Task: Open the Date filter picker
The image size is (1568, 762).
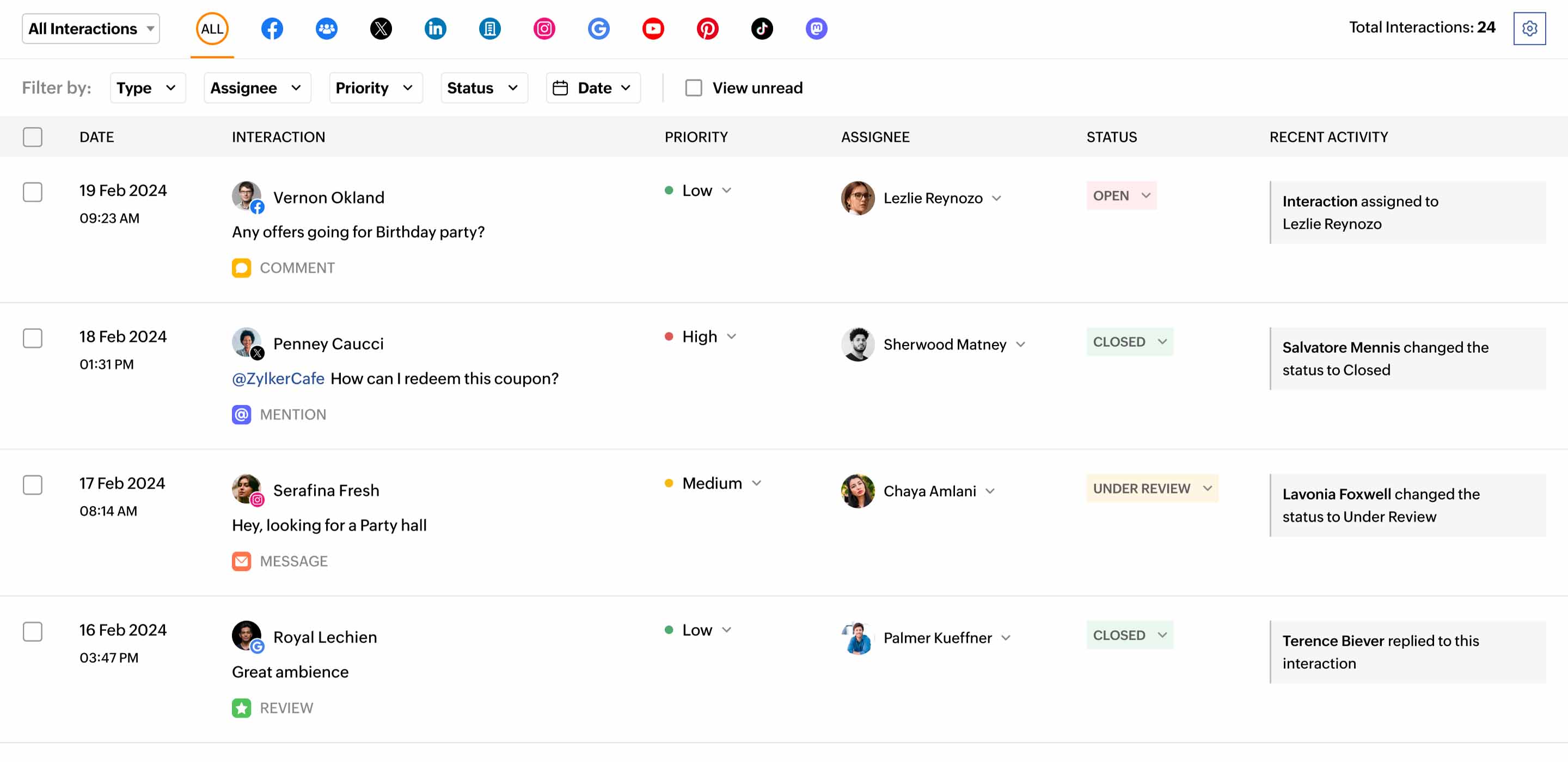Action: click(592, 88)
